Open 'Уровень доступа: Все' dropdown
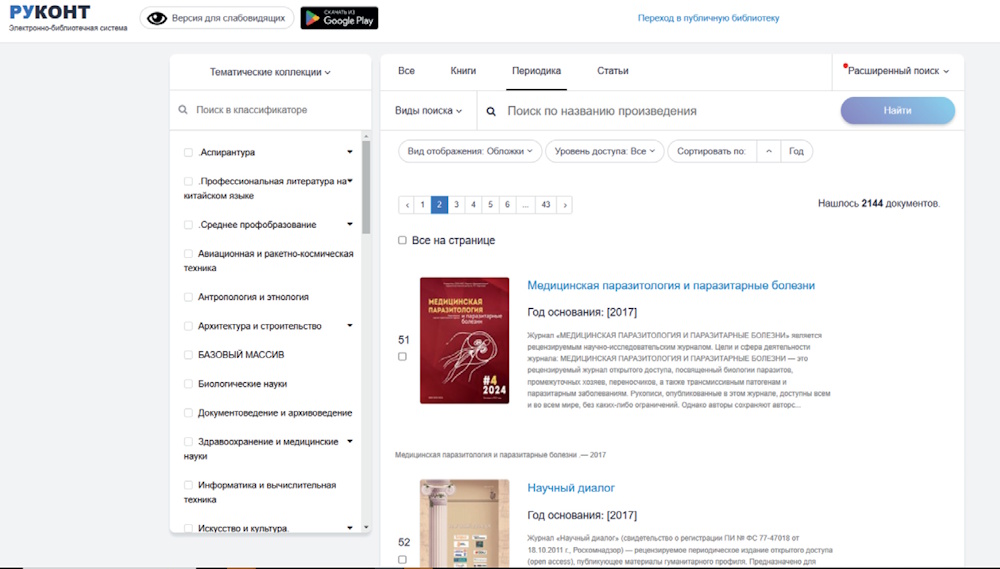 pos(604,151)
